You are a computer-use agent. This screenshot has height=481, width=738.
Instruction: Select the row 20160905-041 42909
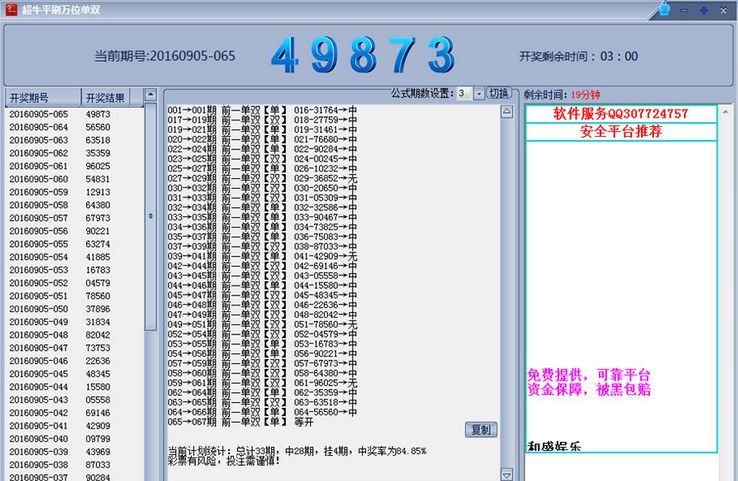coord(74,426)
